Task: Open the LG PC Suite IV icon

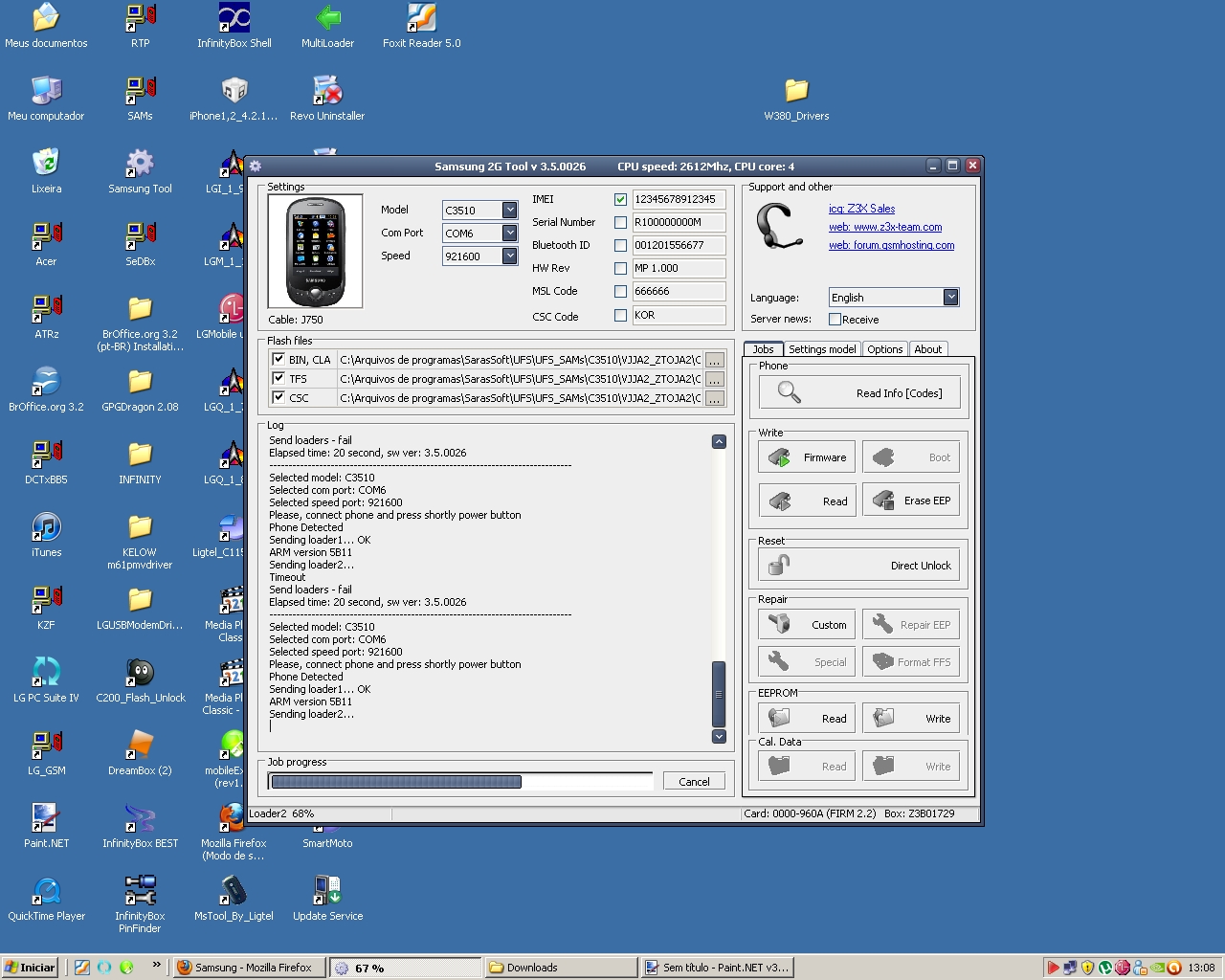Action: [46, 680]
